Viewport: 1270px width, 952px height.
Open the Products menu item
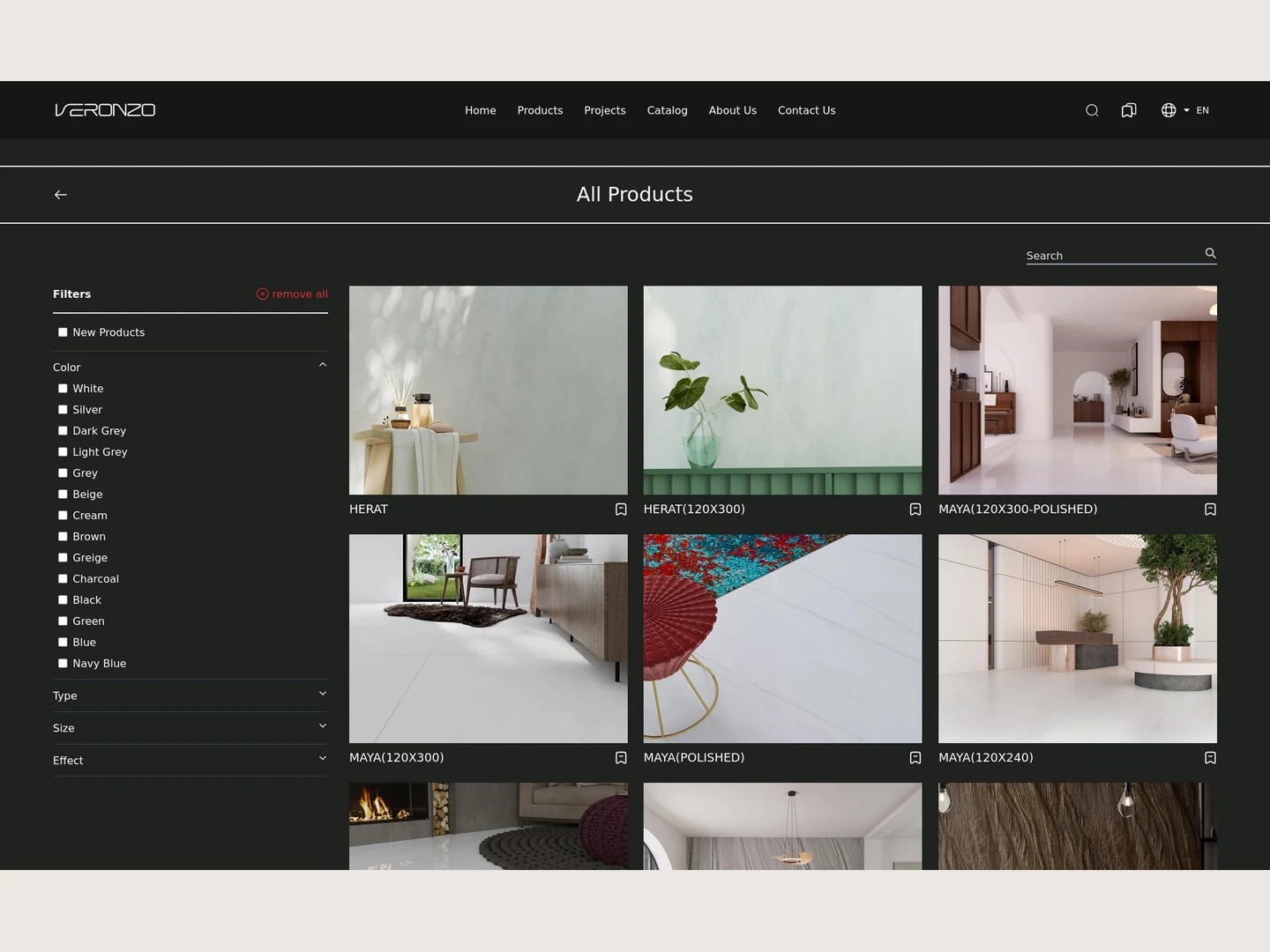click(x=540, y=110)
